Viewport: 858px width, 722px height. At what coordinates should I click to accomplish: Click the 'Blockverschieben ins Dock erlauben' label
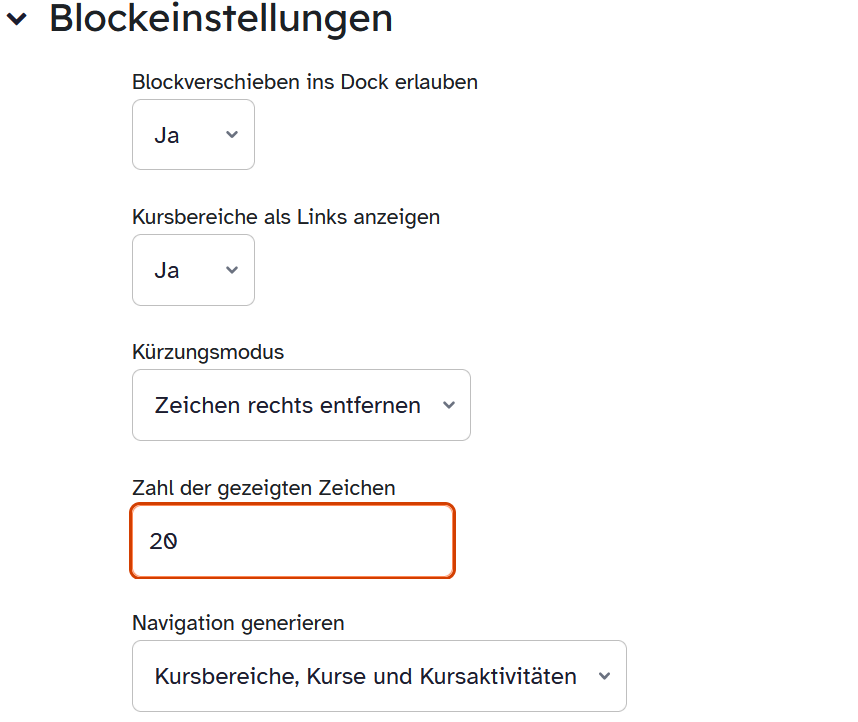point(305,82)
